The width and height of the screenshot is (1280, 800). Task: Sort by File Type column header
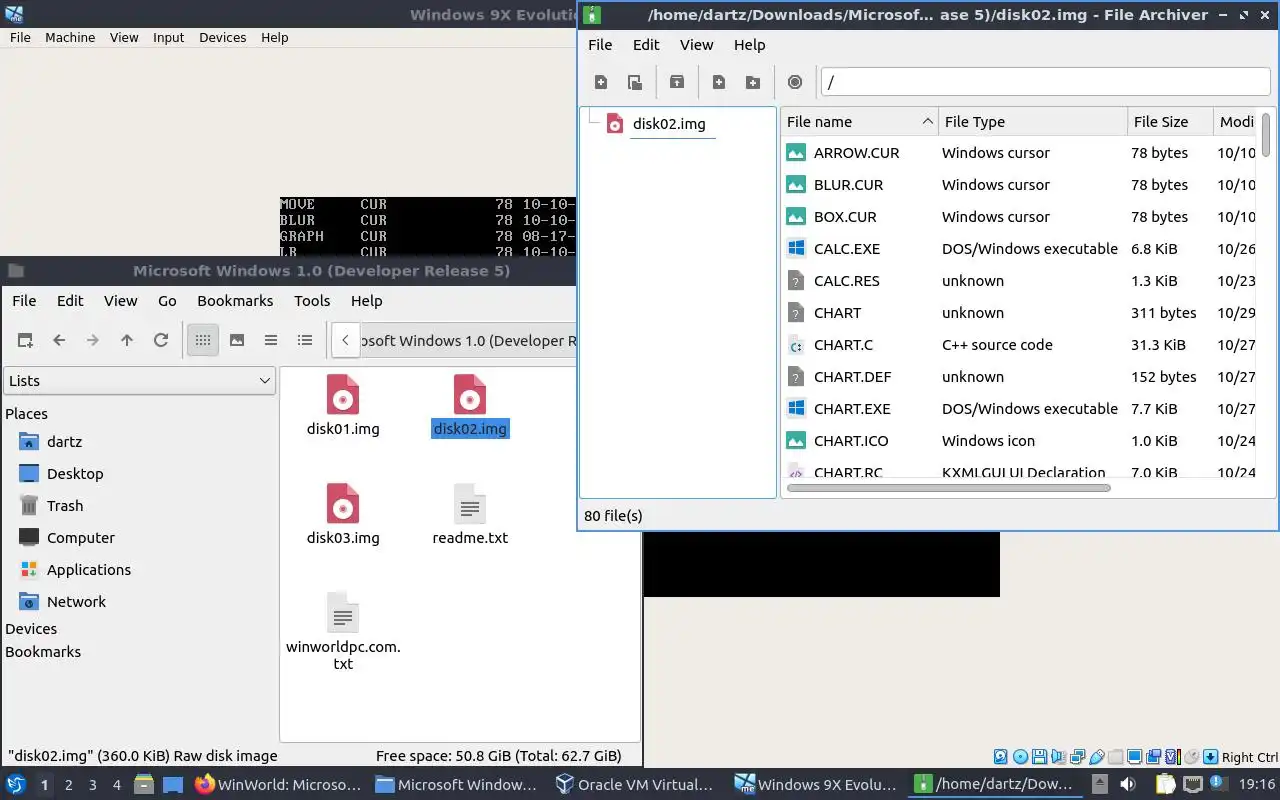click(x=1033, y=121)
